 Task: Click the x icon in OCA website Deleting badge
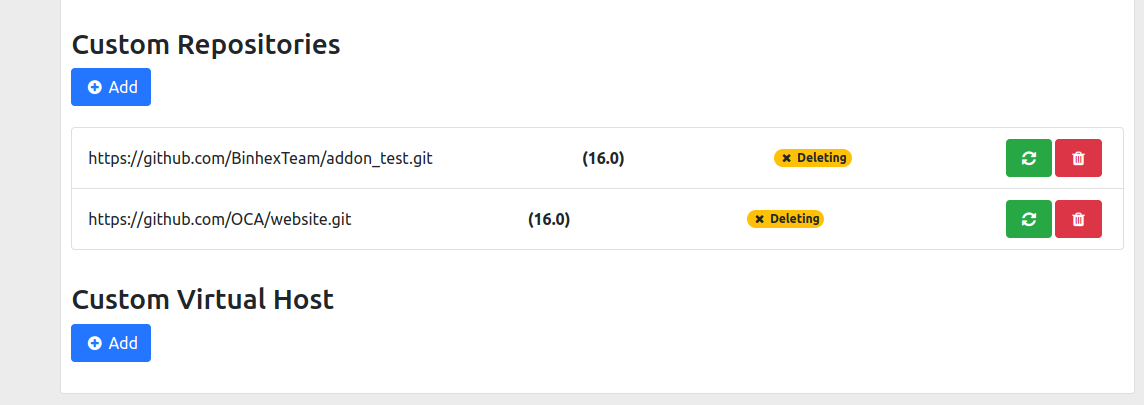pyautogui.click(x=760, y=219)
